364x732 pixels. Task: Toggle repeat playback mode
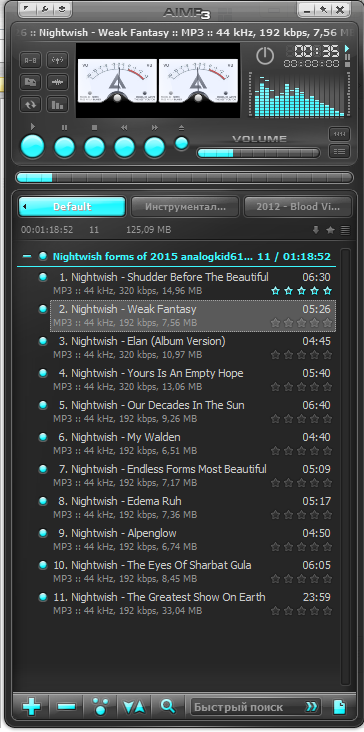(x=30, y=104)
